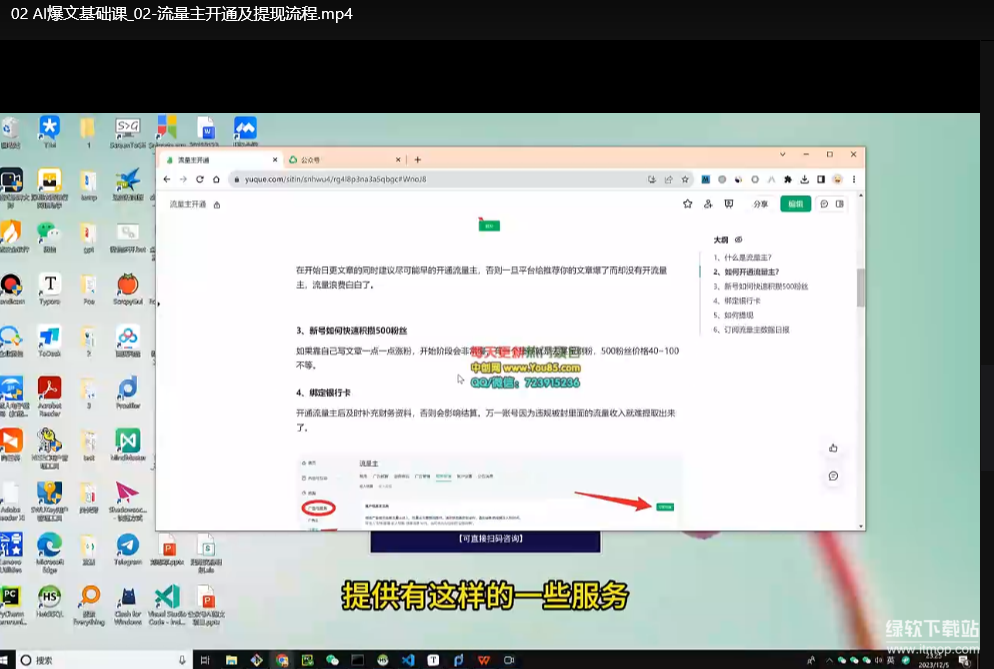
Task: Go back in the Chrome browser
Action: (167, 179)
